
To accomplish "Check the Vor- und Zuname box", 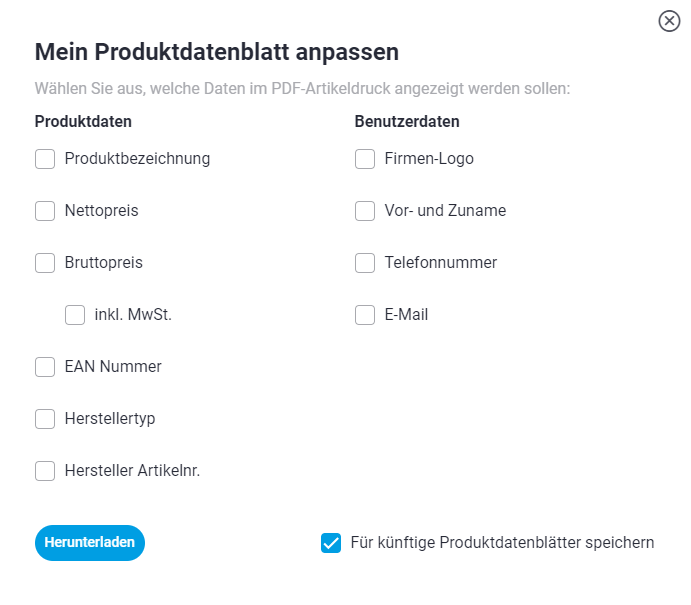I will 365,211.
